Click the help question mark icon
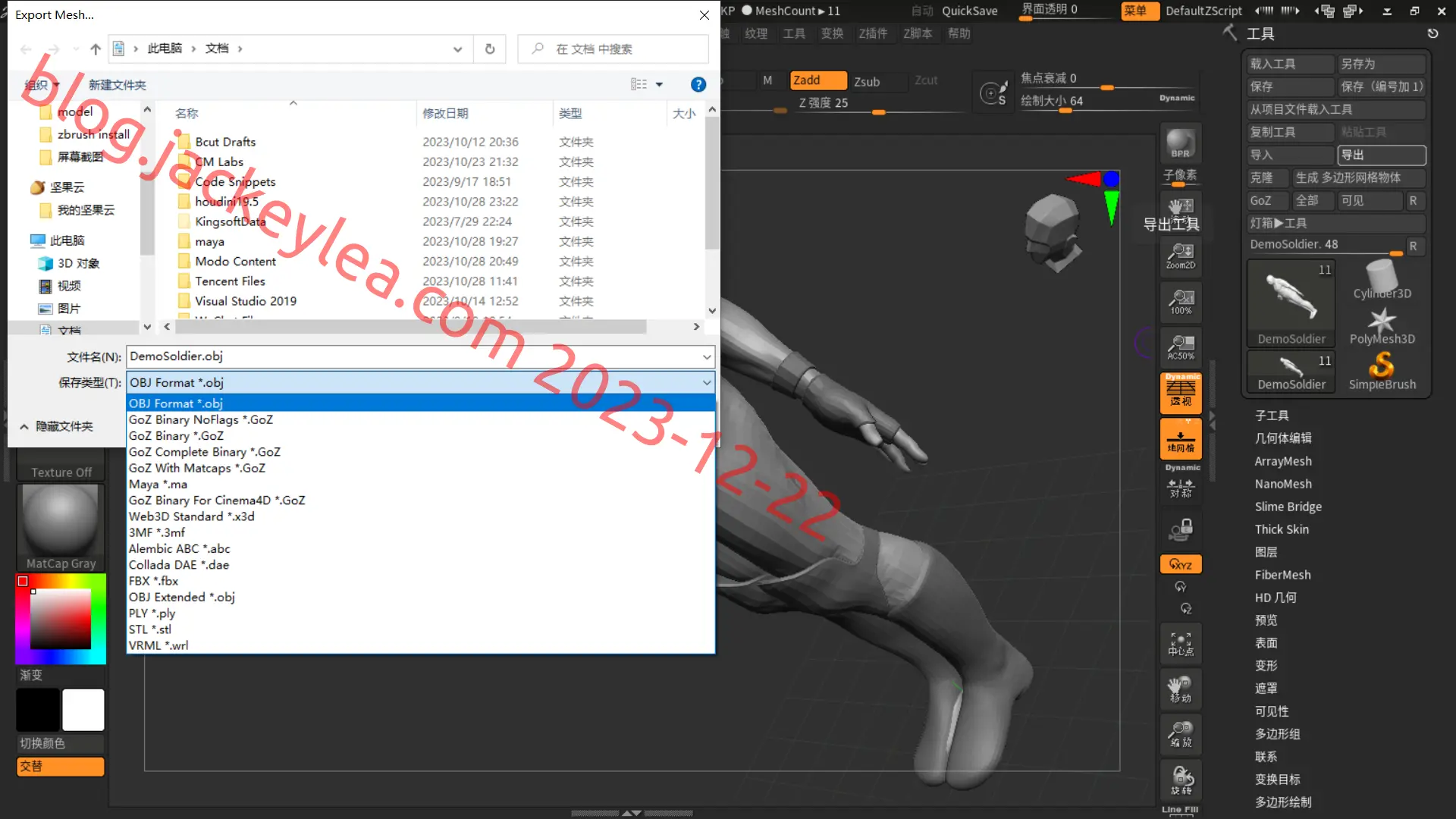This screenshot has width=1456, height=819. click(698, 84)
